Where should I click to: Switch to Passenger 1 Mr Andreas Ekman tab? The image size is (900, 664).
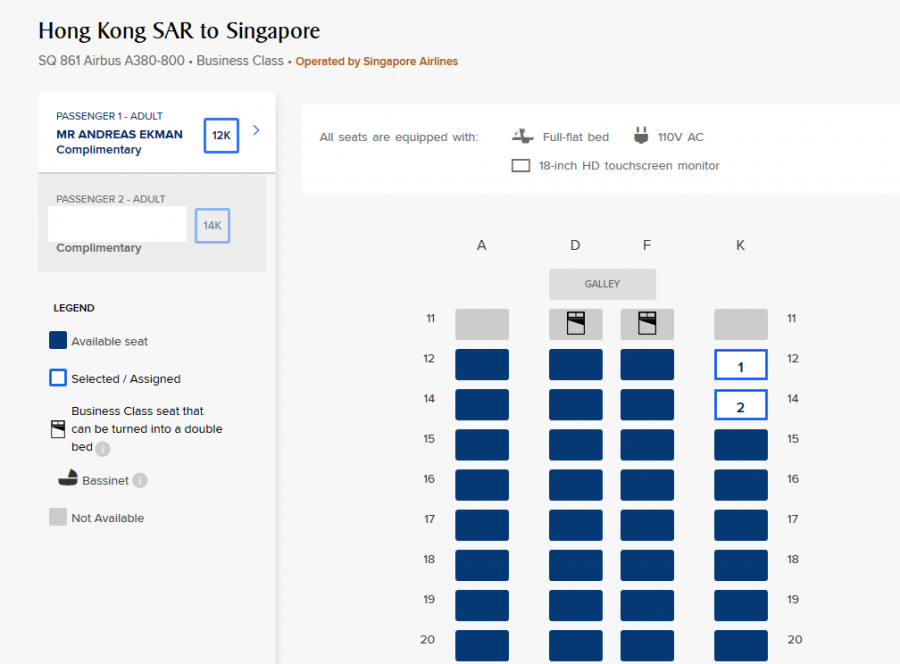[x=120, y=133]
